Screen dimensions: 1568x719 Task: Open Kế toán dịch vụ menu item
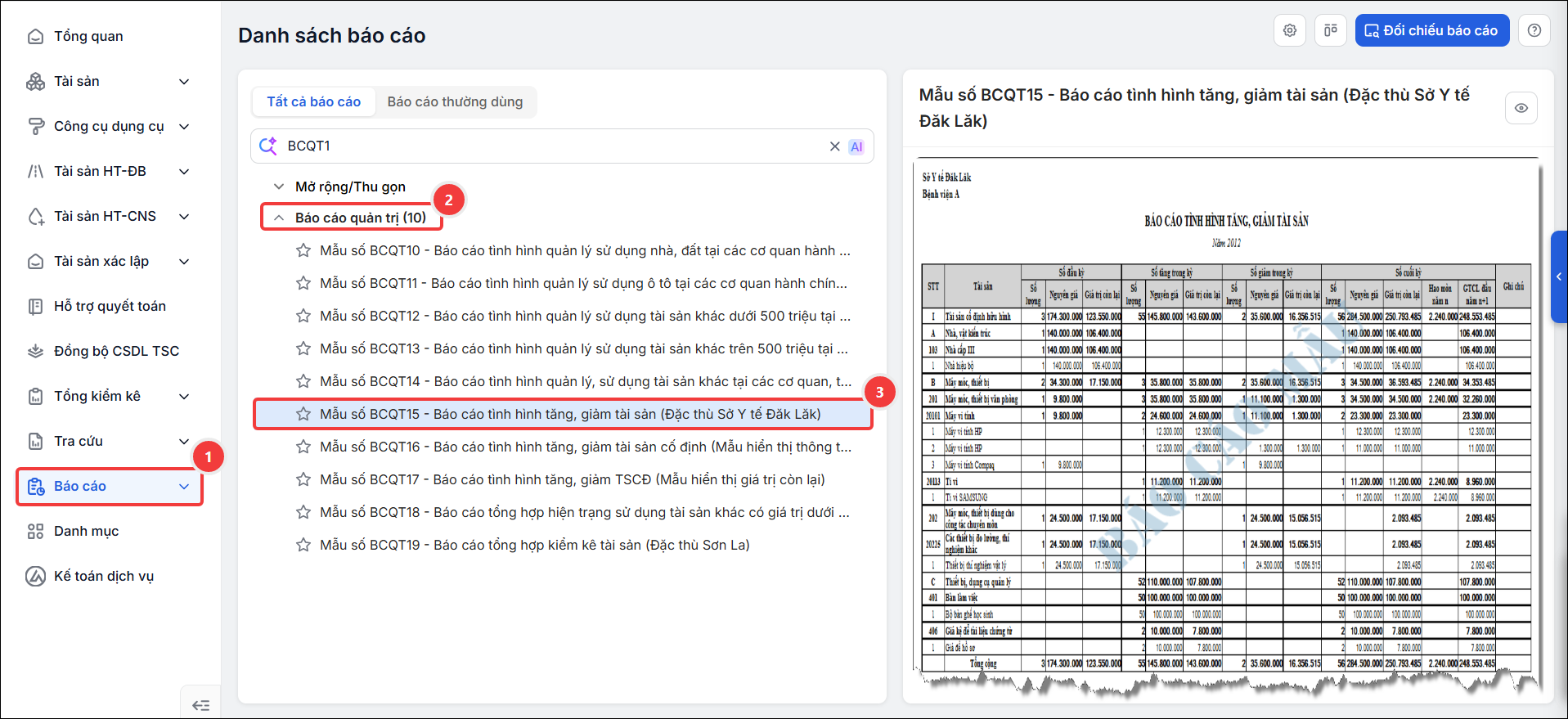coord(103,576)
